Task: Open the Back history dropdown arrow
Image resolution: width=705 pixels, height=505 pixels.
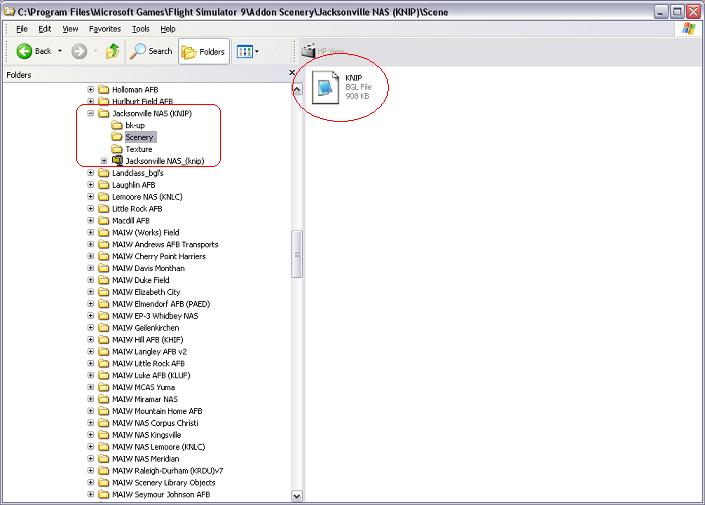Action: coord(59,51)
